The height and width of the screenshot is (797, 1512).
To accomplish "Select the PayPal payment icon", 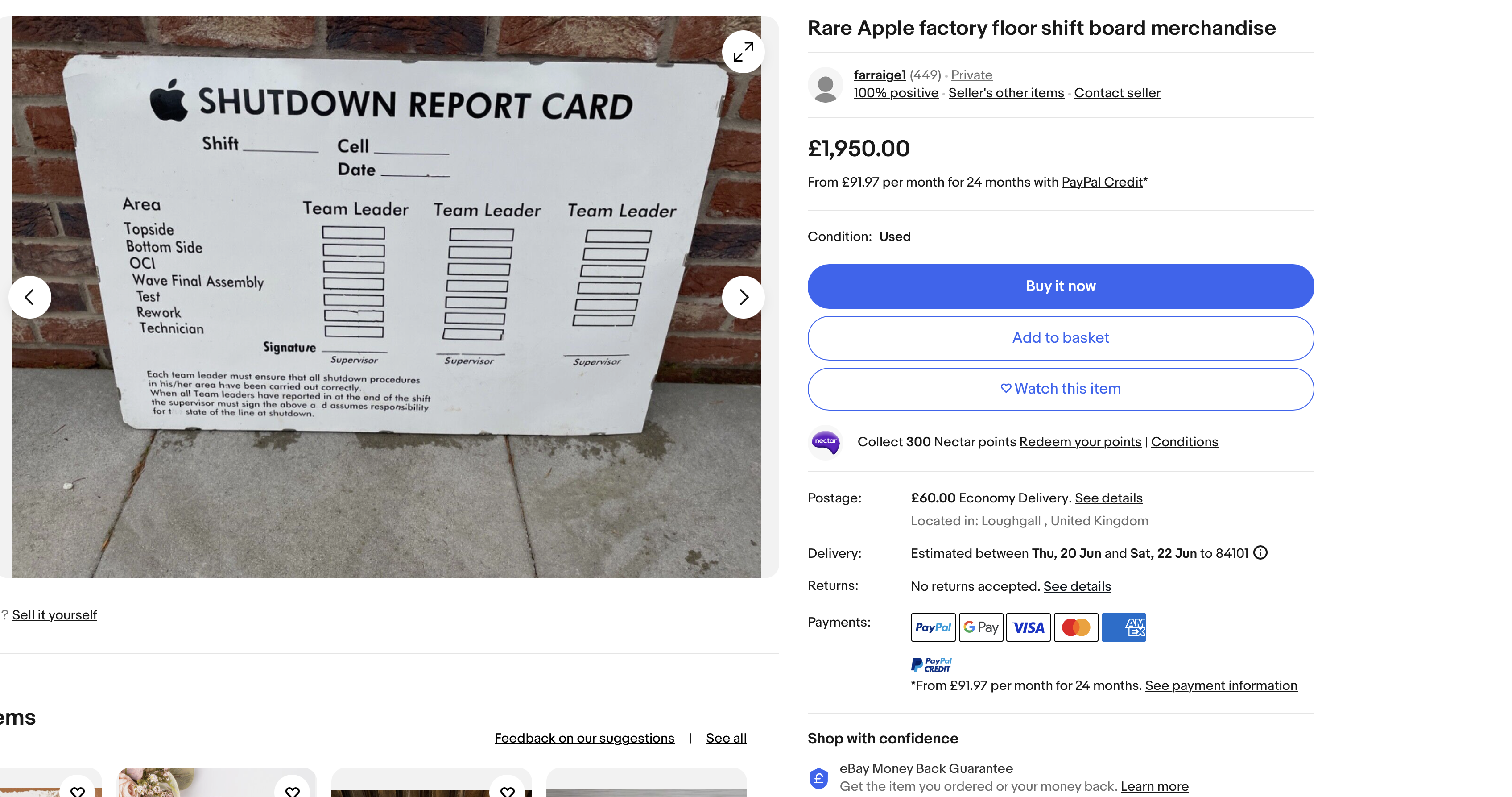I will 933,627.
